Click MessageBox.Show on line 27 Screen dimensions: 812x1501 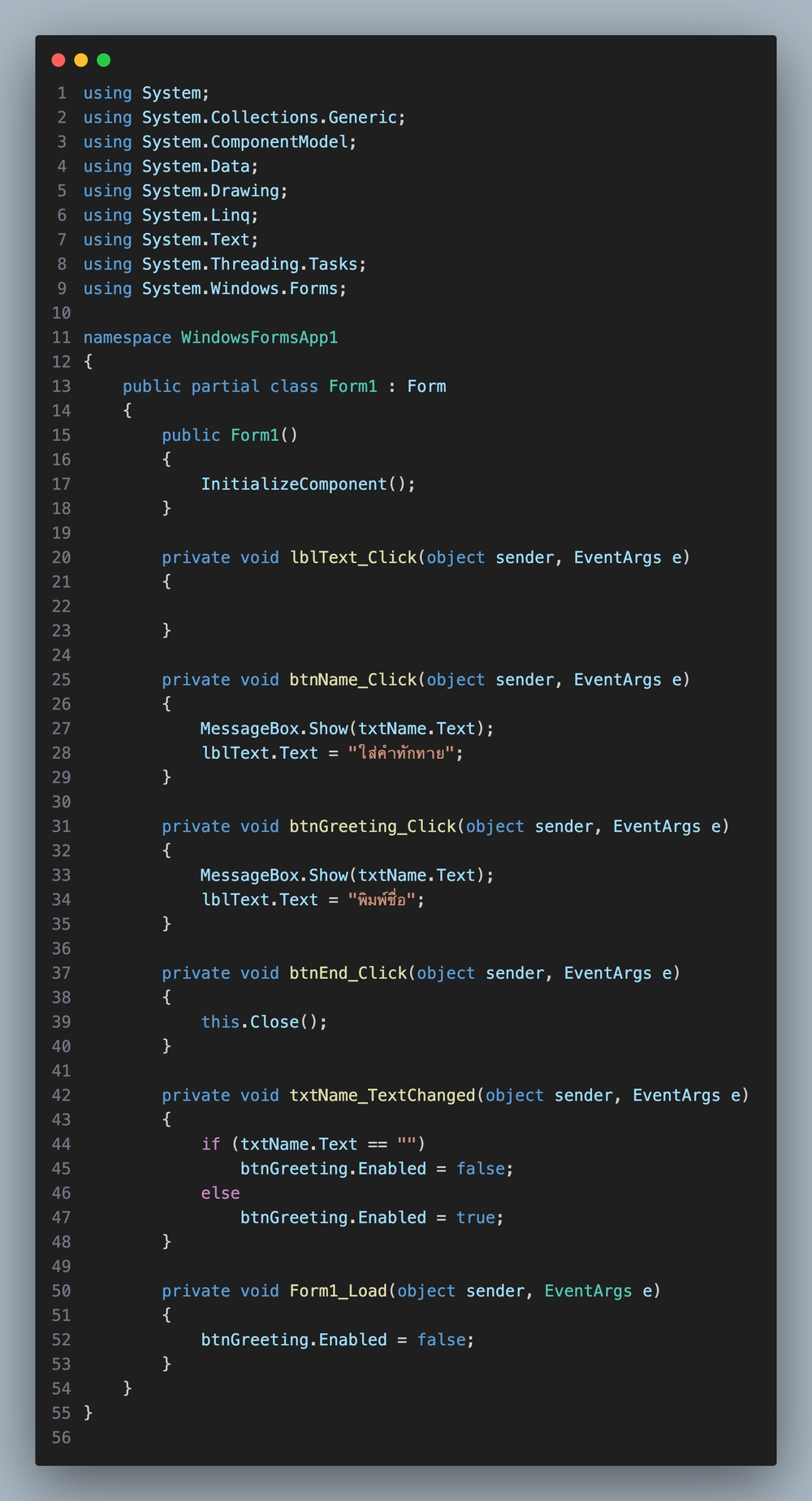pos(274,729)
